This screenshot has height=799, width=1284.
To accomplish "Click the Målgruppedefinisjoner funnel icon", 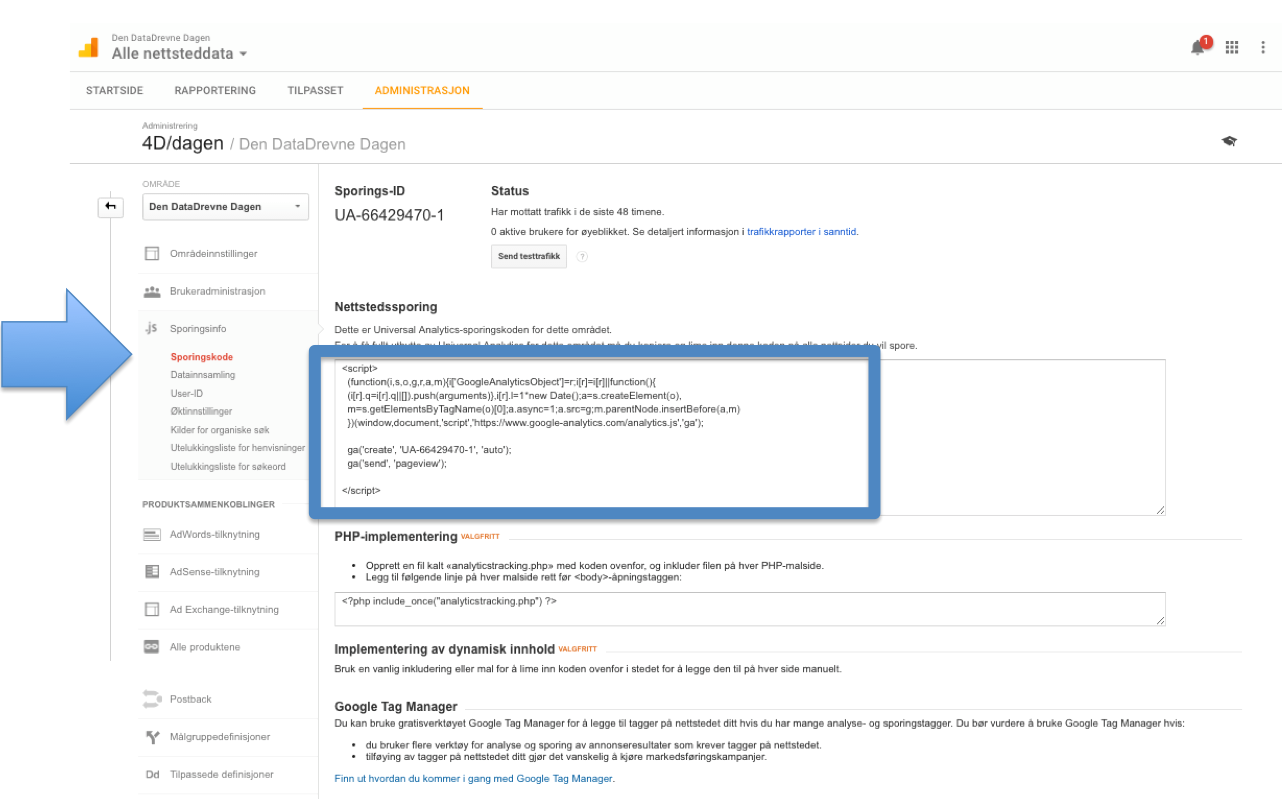I will click(x=152, y=737).
